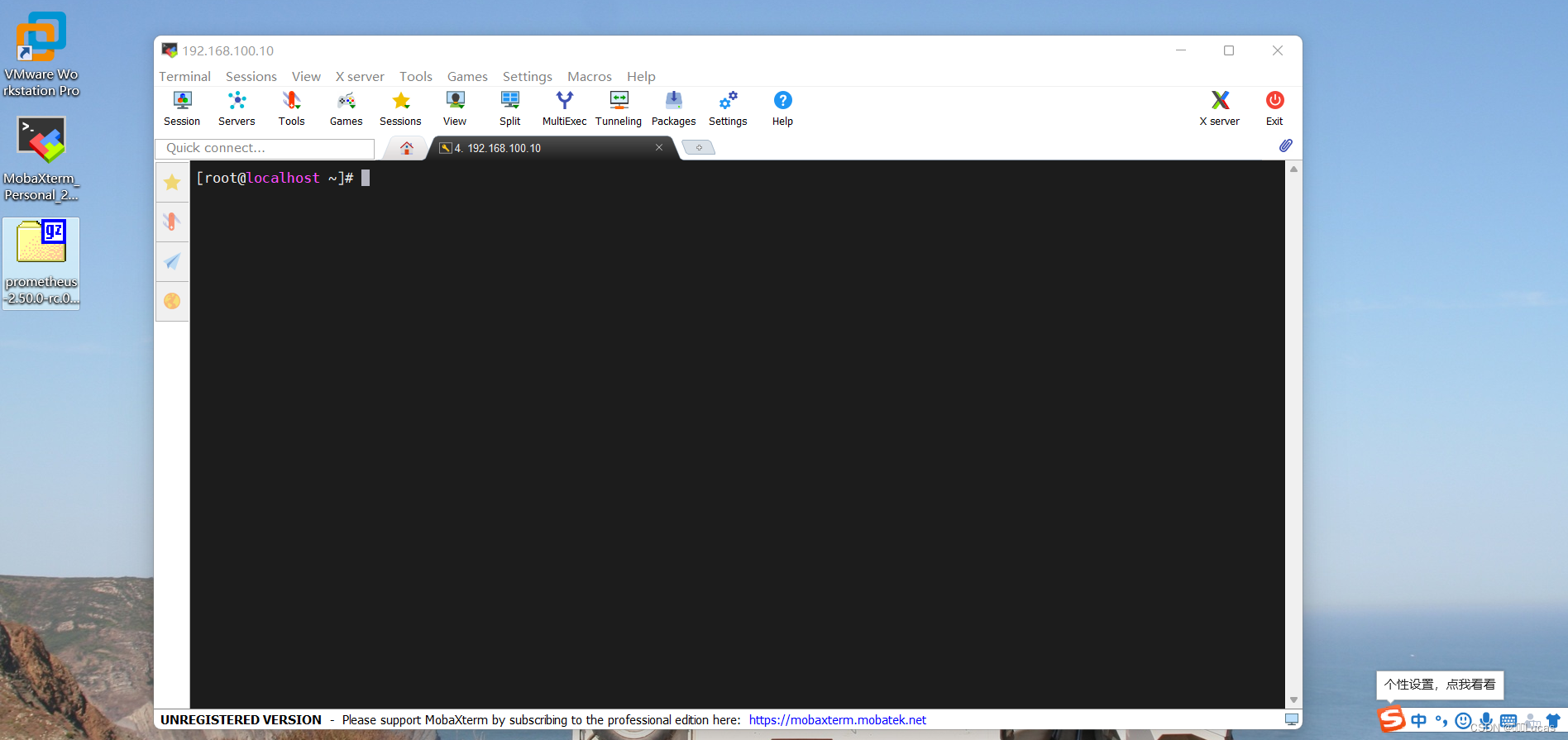
Task: Open the Tunneling manager
Action: 619,108
